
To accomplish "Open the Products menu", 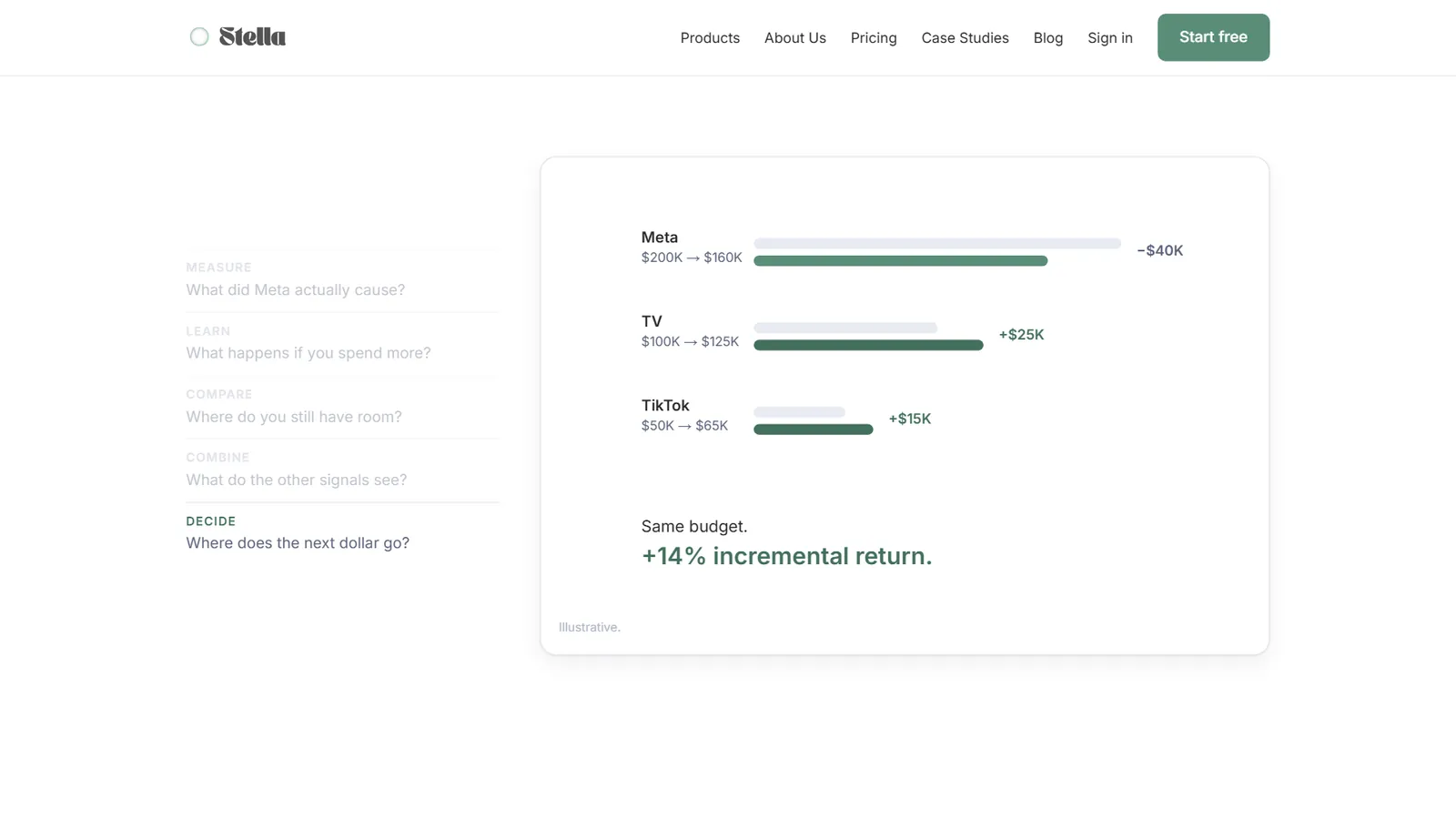I will click(x=710, y=37).
